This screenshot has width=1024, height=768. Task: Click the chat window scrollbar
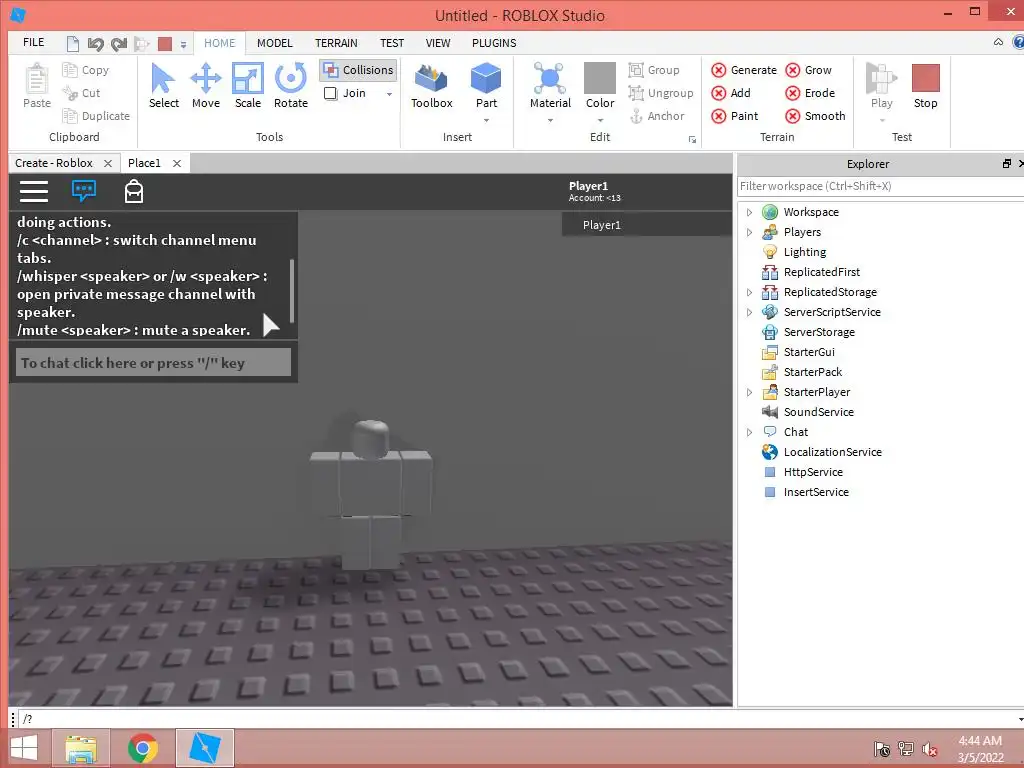pos(292,291)
